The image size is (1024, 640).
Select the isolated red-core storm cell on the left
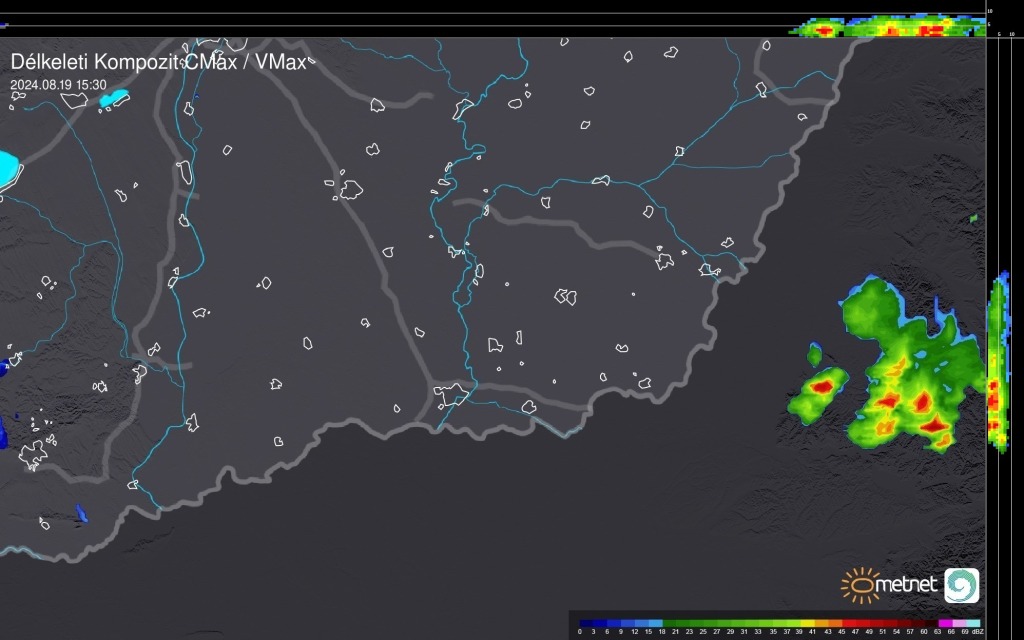(822, 386)
